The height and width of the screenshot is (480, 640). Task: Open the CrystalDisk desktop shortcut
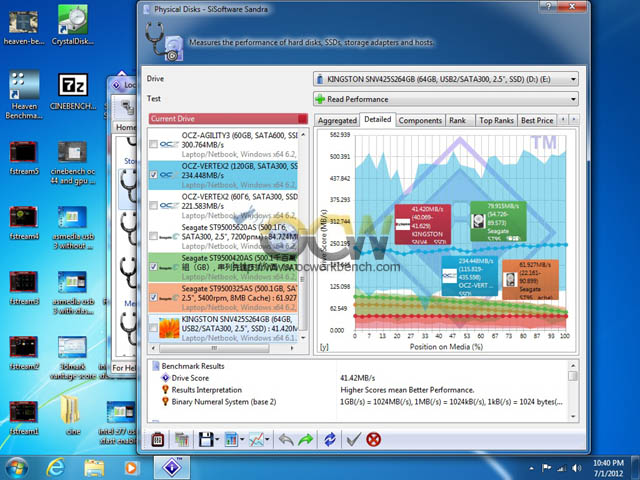point(73,24)
